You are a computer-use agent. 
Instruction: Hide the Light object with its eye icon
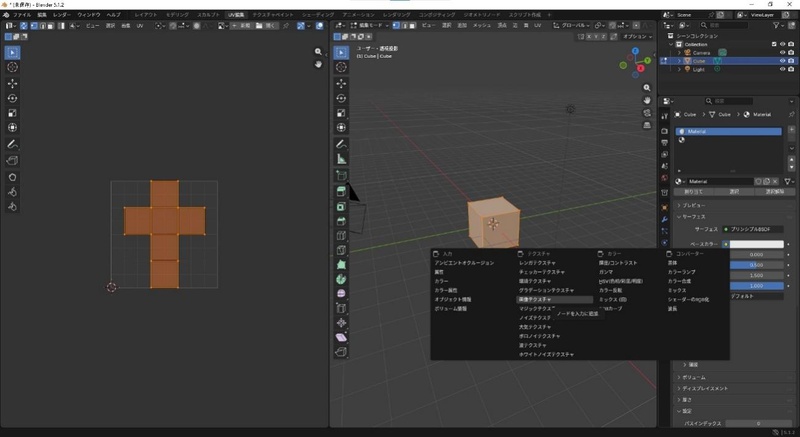point(783,69)
